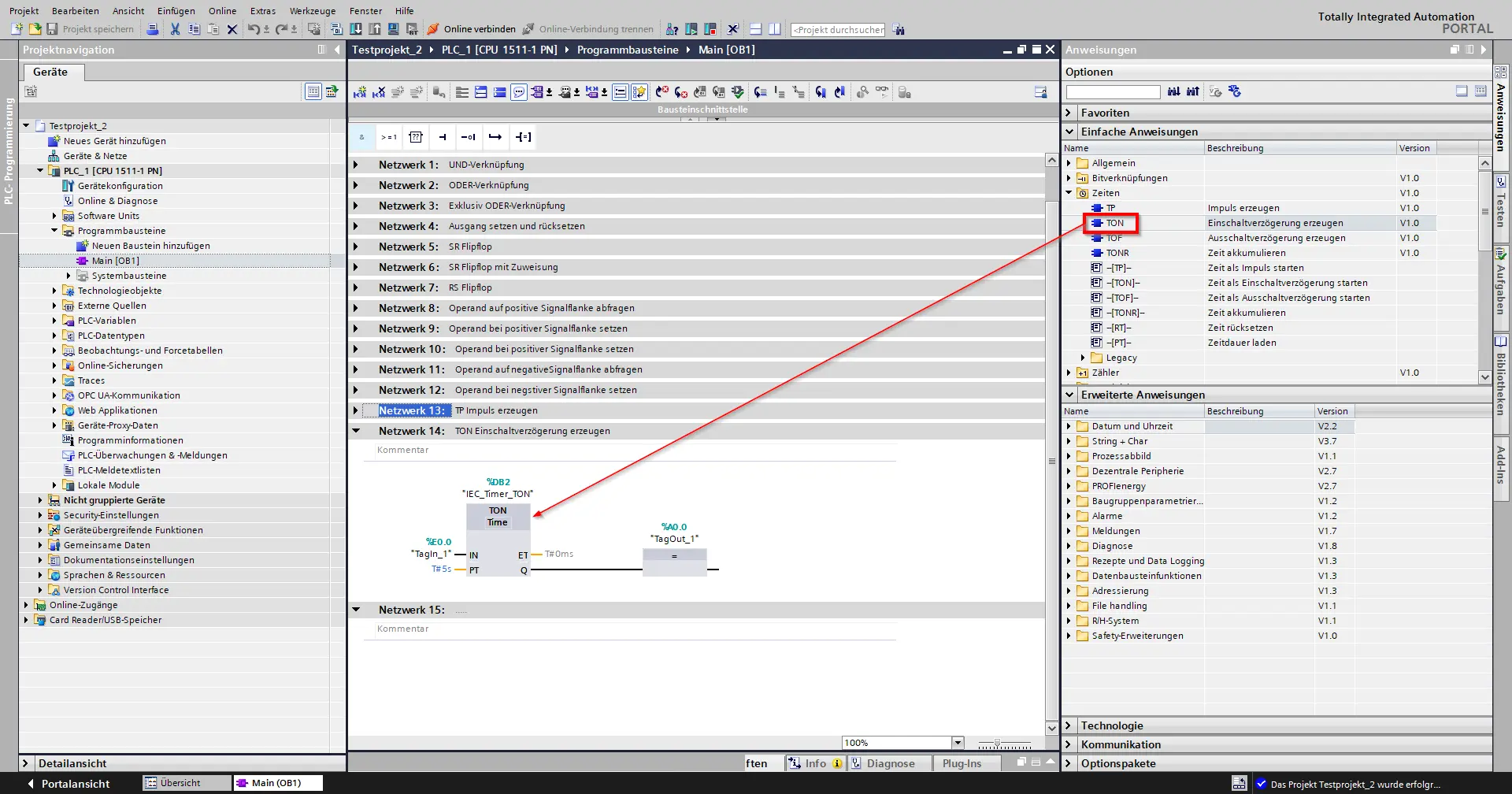This screenshot has height=794, width=1512.
Task: Select the empty box (??) favorite instruction
Action: (416, 137)
